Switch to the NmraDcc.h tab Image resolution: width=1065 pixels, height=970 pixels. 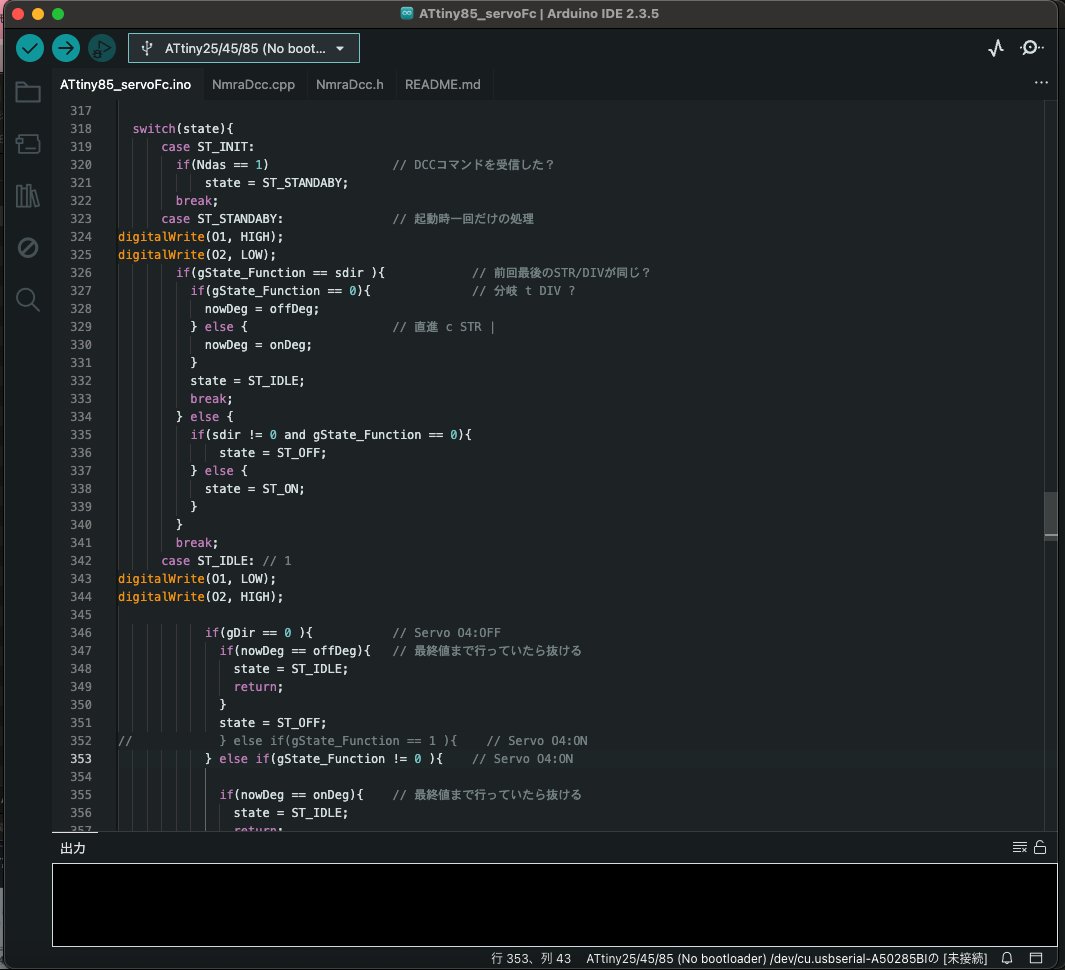click(x=350, y=84)
